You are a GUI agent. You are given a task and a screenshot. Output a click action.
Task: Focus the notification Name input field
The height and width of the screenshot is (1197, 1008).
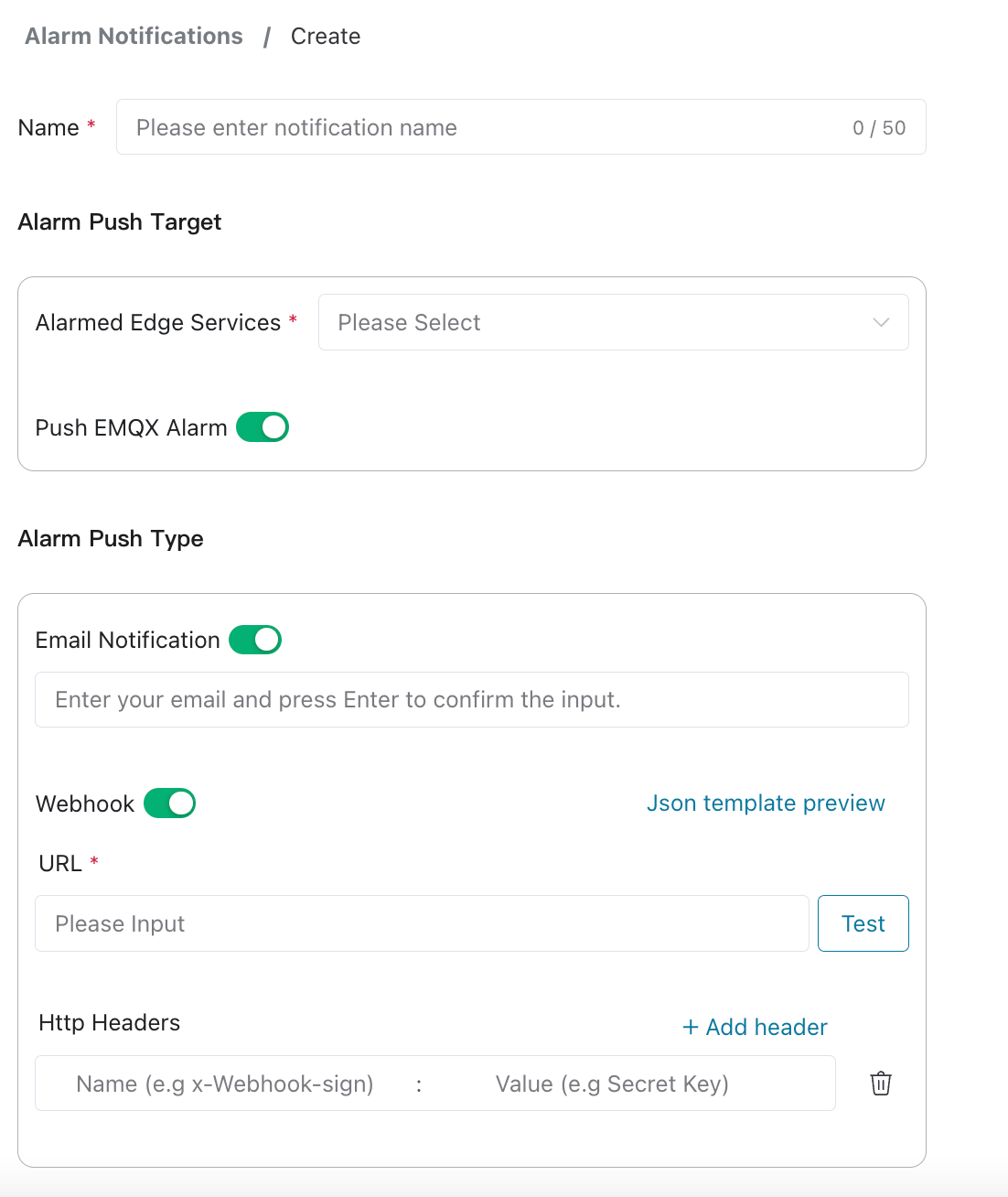pyautogui.click(x=485, y=127)
